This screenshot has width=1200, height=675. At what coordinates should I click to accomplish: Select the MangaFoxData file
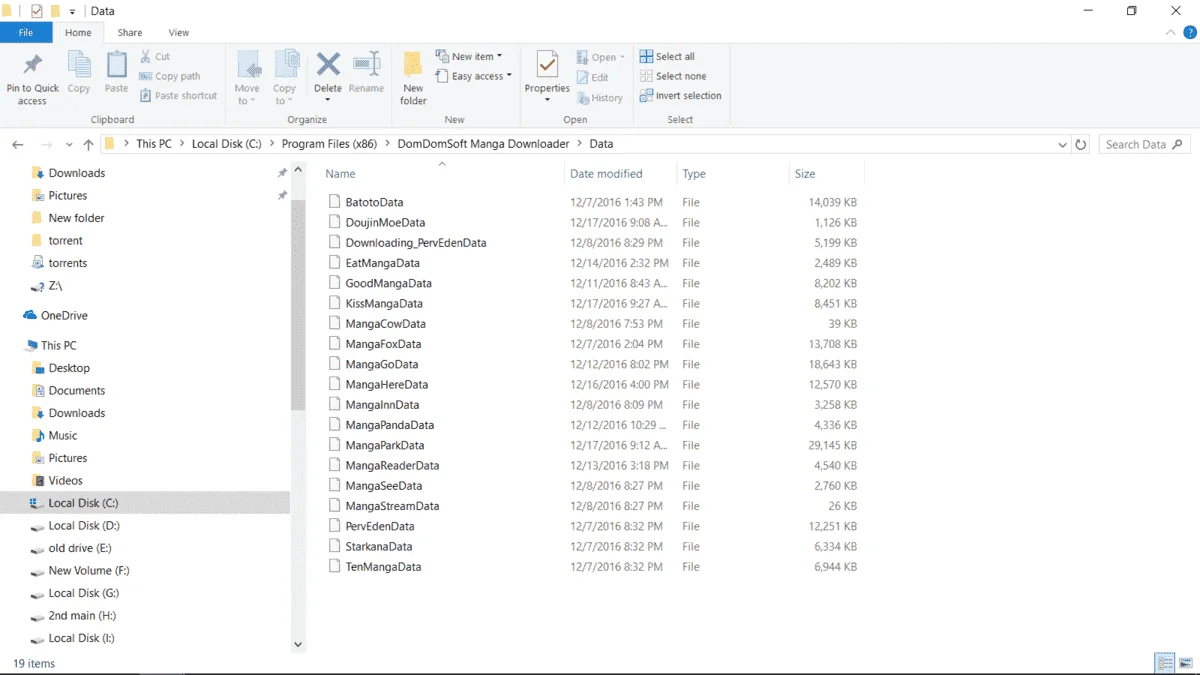click(383, 344)
